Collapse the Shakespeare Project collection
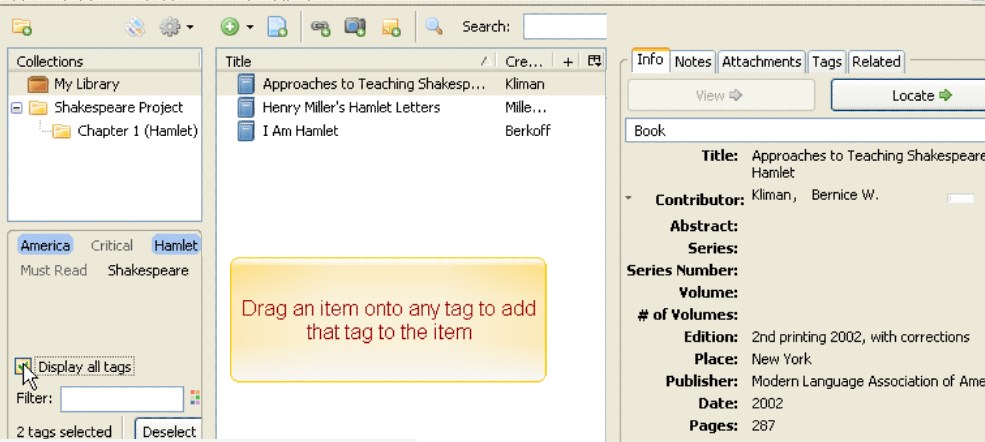 pos(17,108)
